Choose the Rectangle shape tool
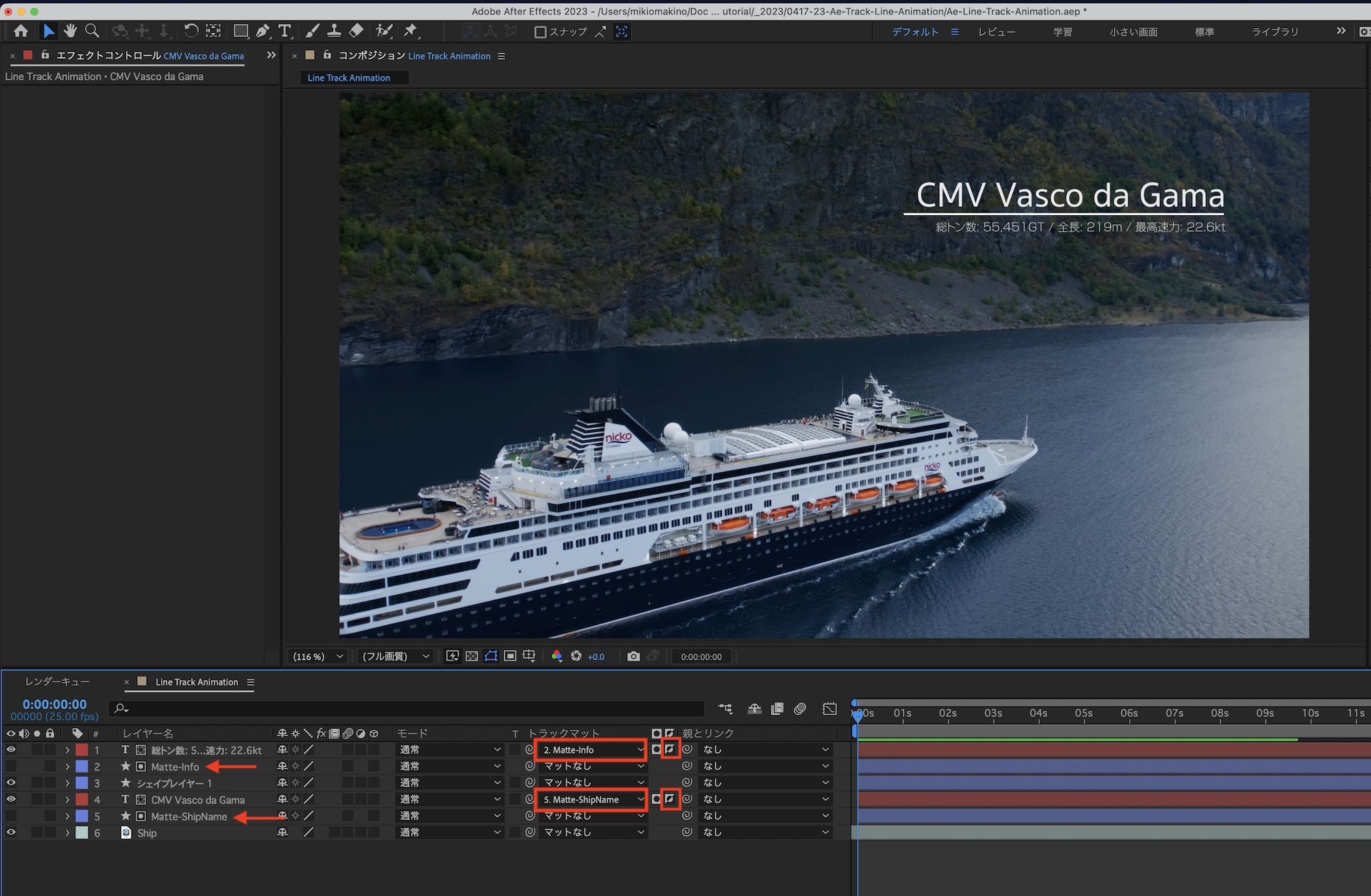Screen dimensions: 1371x896 (x=241, y=31)
